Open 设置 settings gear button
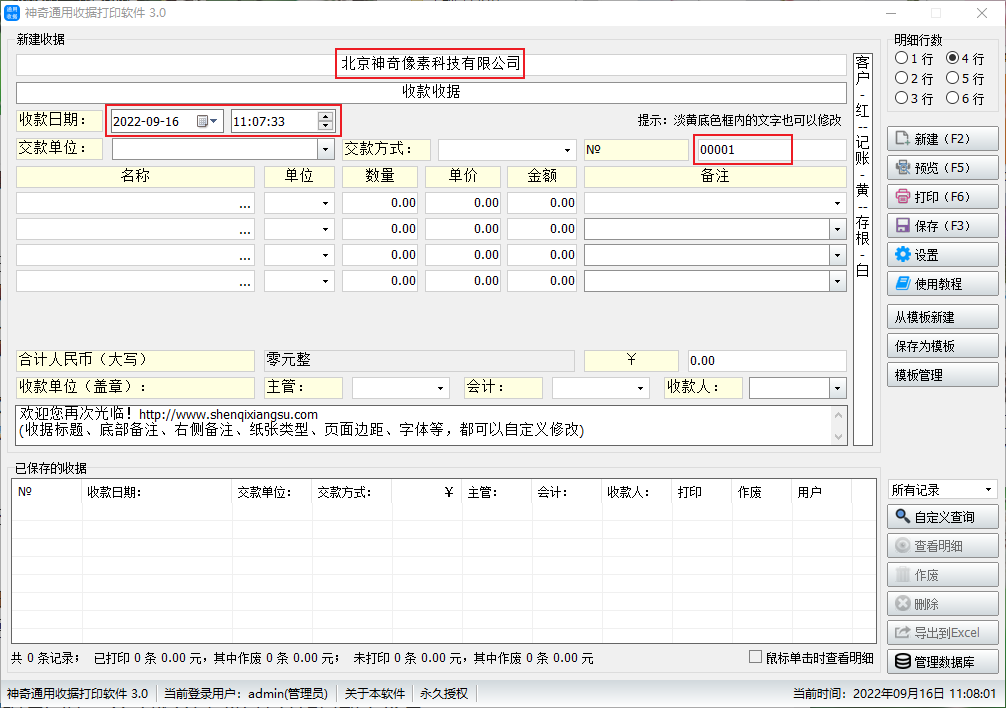The image size is (1006, 708). (x=942, y=255)
